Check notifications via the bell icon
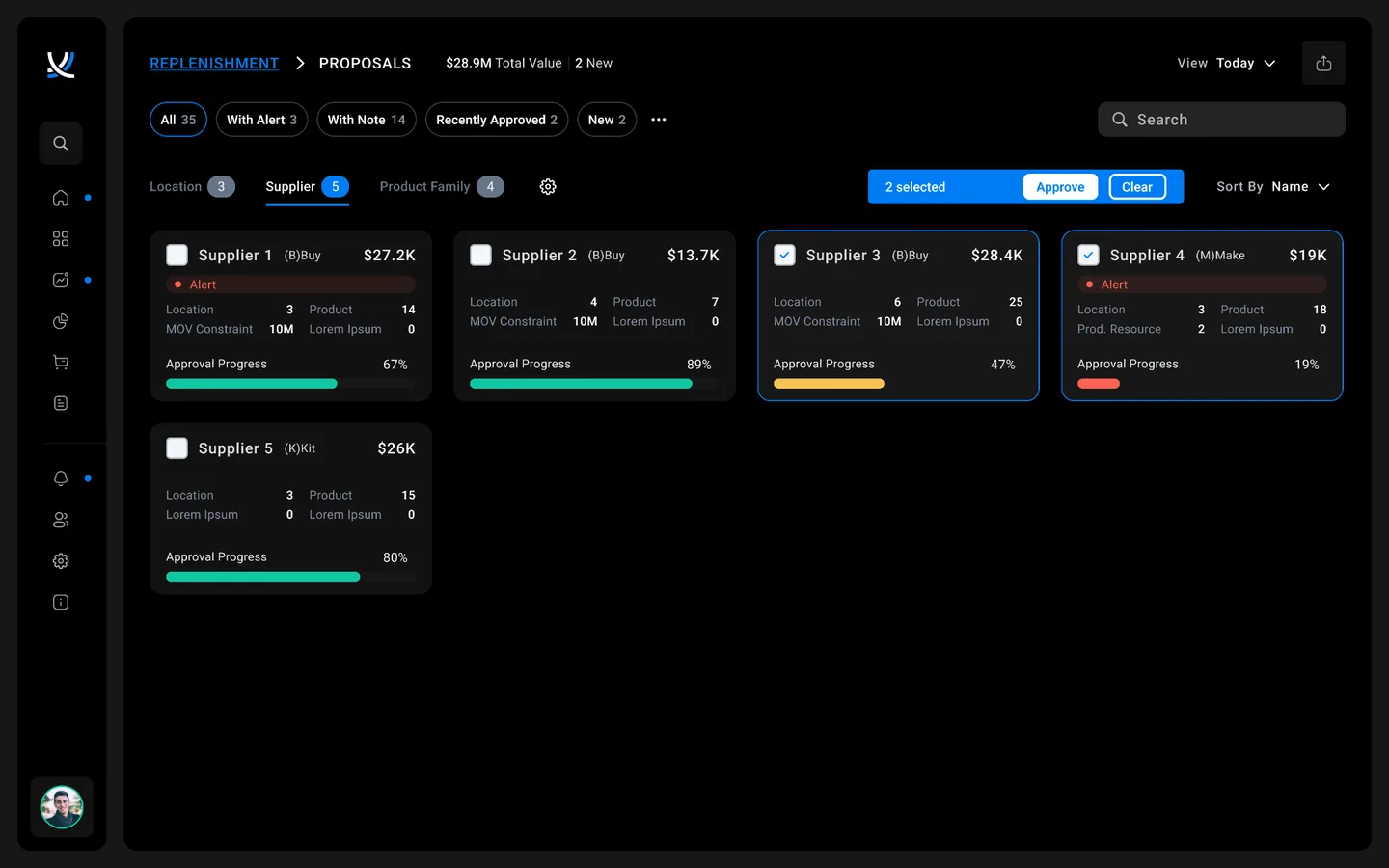This screenshot has height=868, width=1389. click(60, 477)
